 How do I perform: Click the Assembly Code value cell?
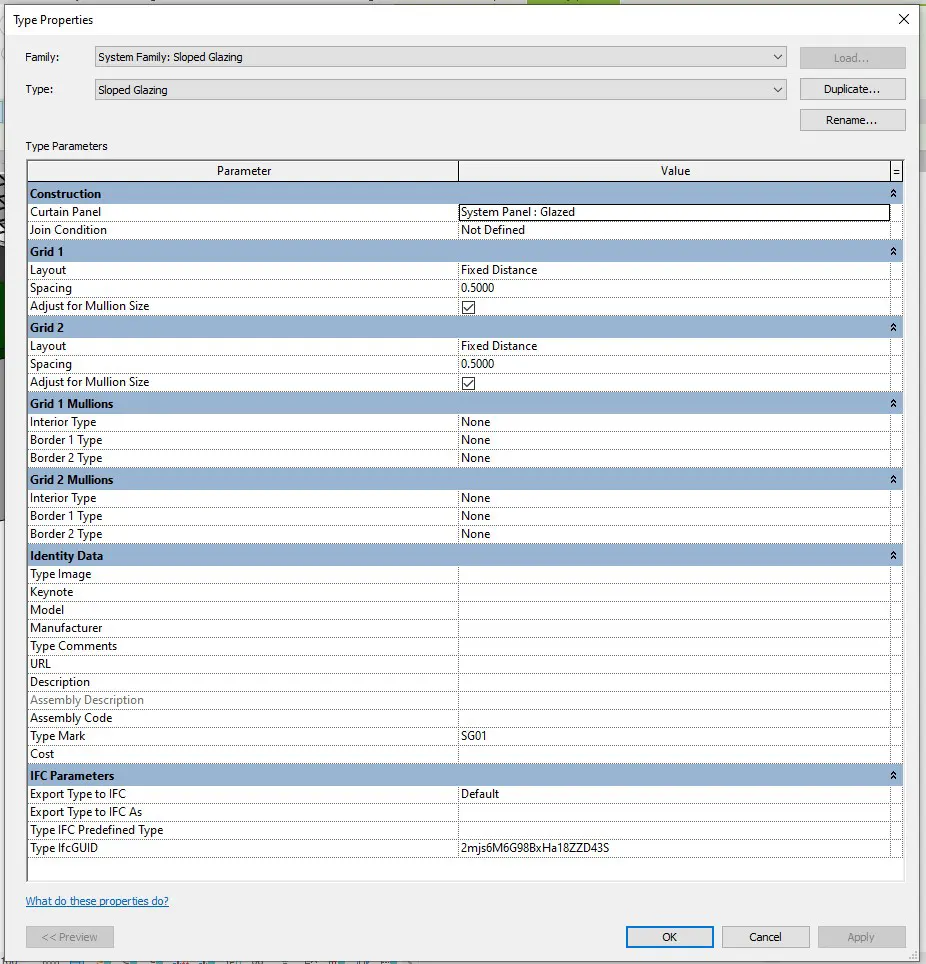point(675,718)
